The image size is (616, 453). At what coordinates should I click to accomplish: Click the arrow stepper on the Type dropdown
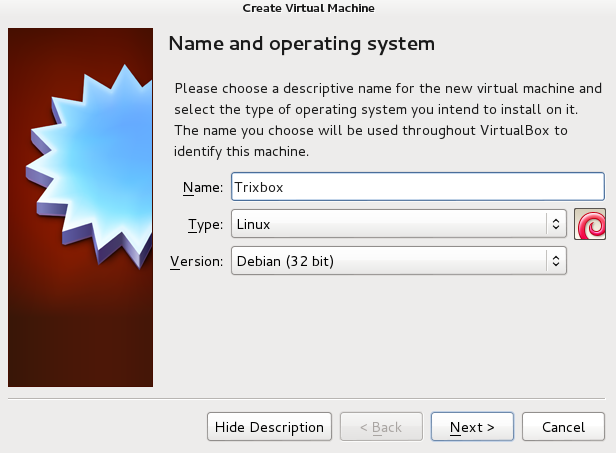pos(556,224)
